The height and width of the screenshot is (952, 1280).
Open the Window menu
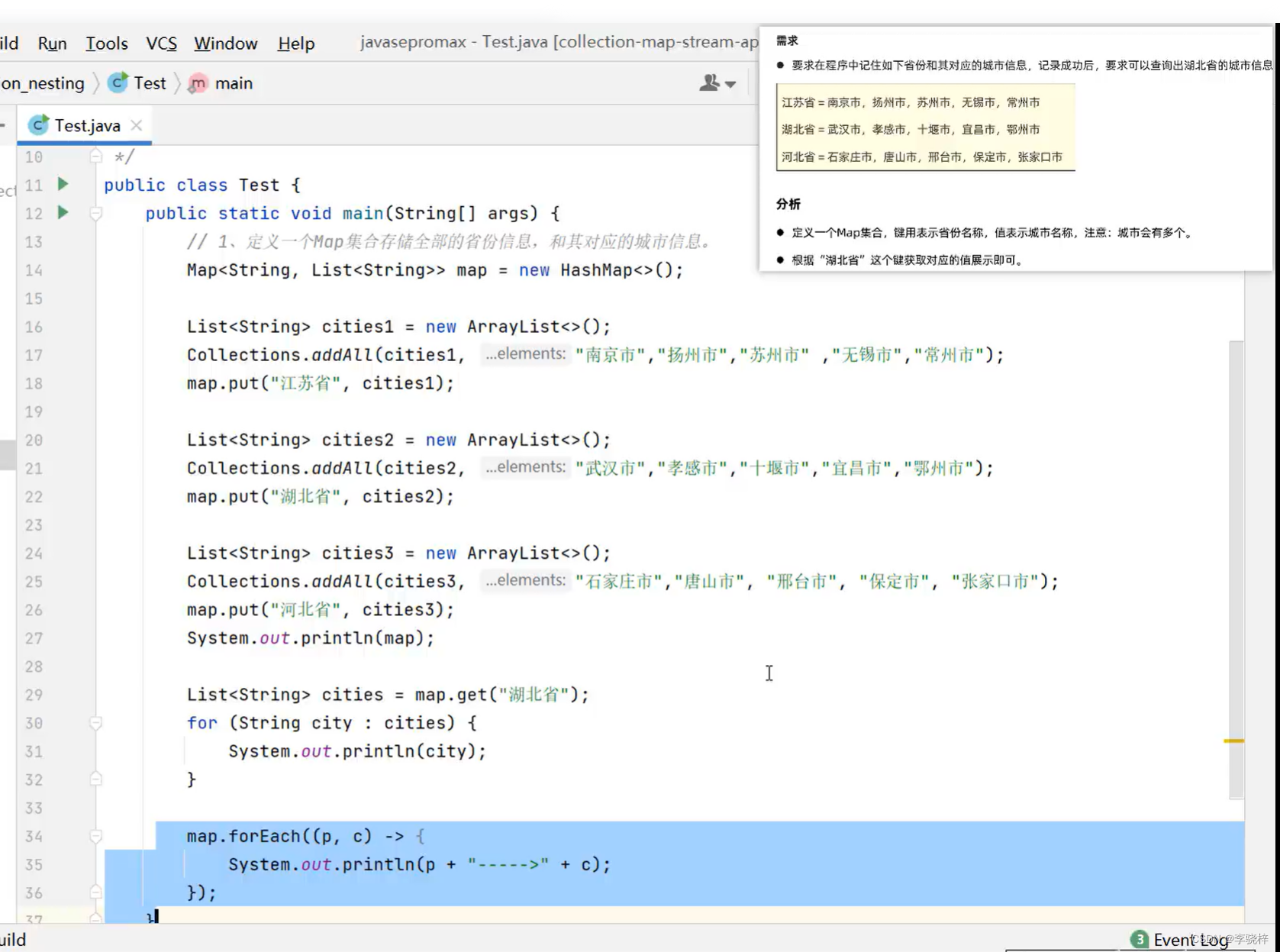point(226,44)
